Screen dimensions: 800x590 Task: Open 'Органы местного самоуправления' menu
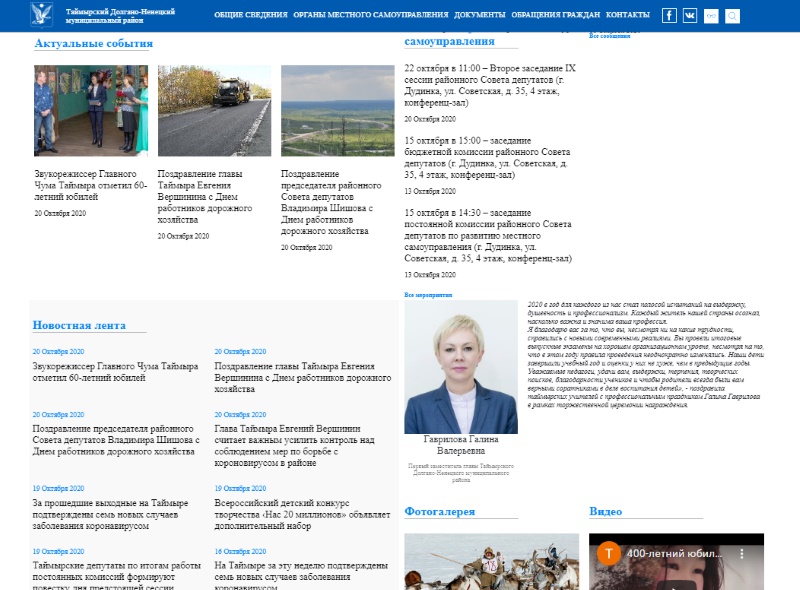pos(370,16)
